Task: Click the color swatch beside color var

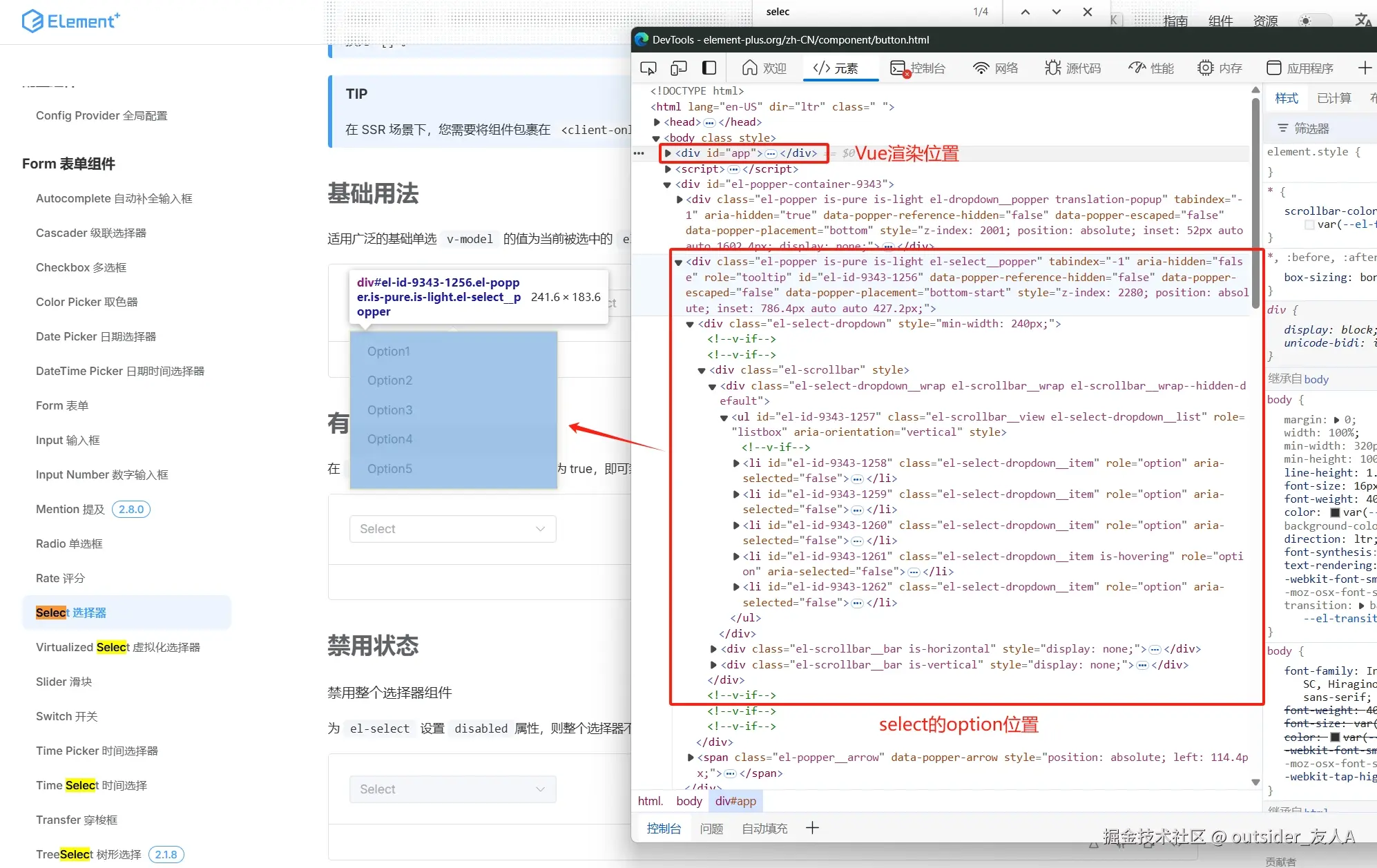Action: [x=1335, y=512]
